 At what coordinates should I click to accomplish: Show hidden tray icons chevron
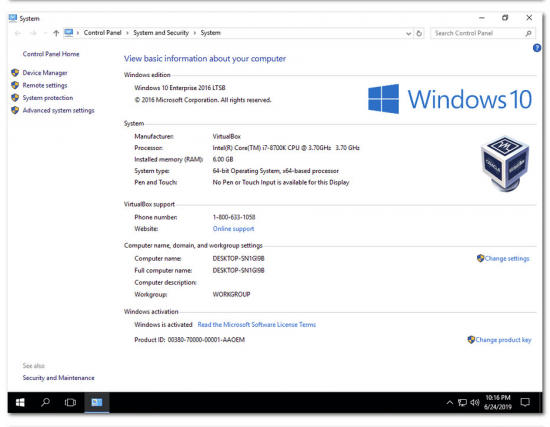click(x=449, y=402)
